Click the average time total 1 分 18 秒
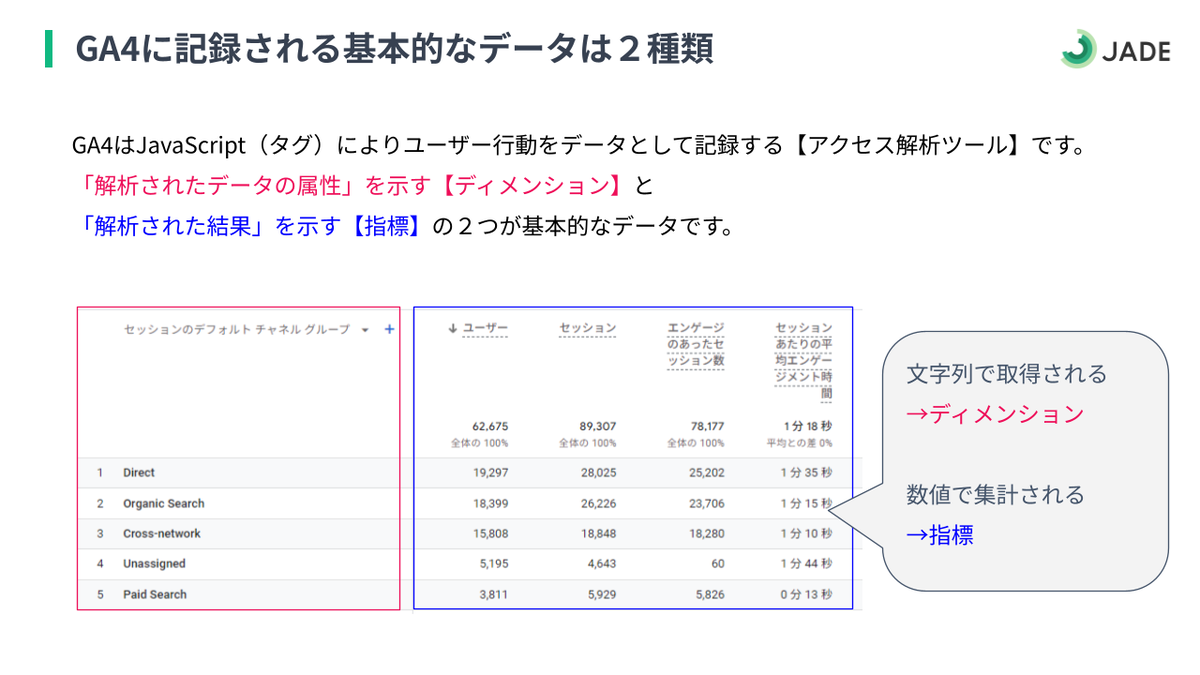The height and width of the screenshot is (675, 1200). tap(806, 426)
